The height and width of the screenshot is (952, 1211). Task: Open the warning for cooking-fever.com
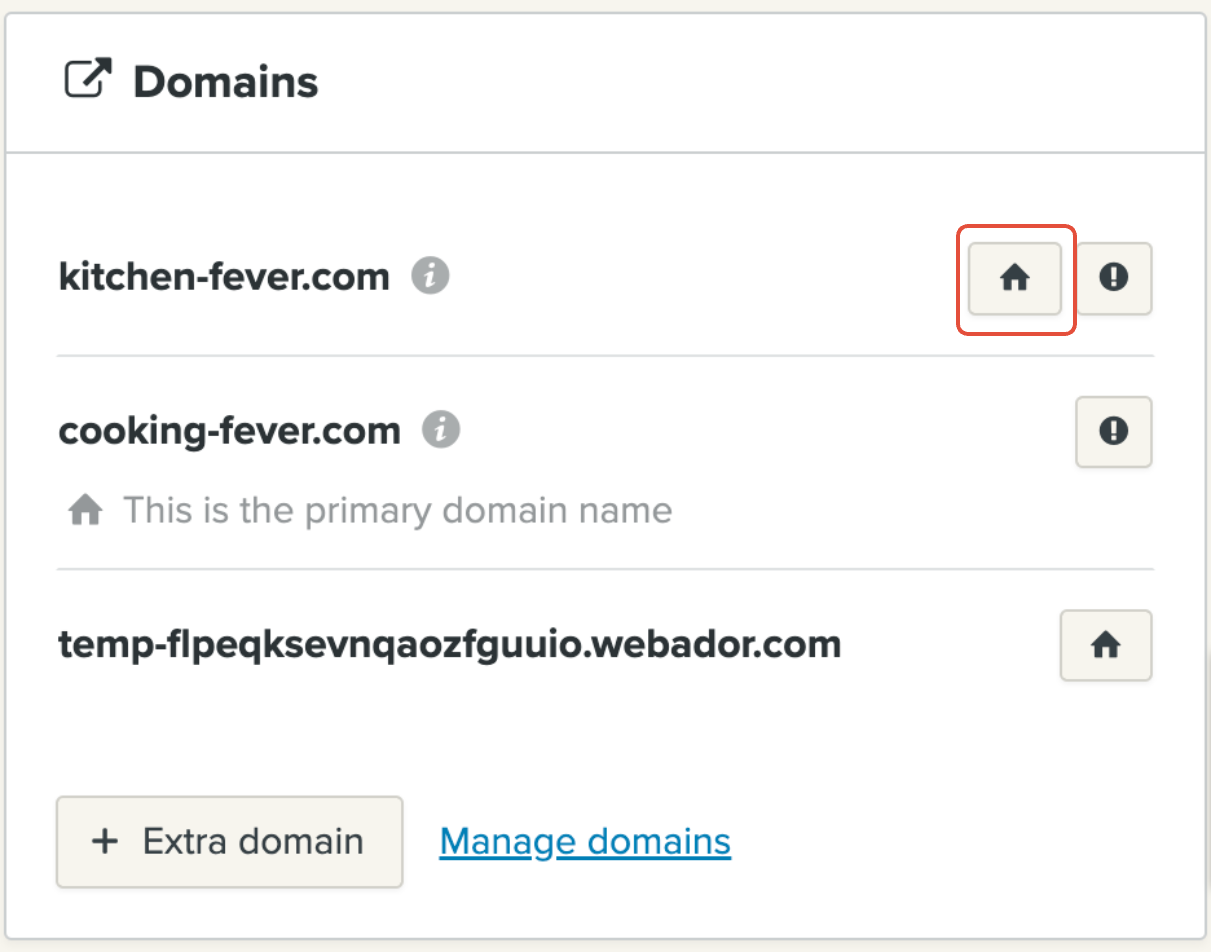pyautogui.click(x=1113, y=431)
